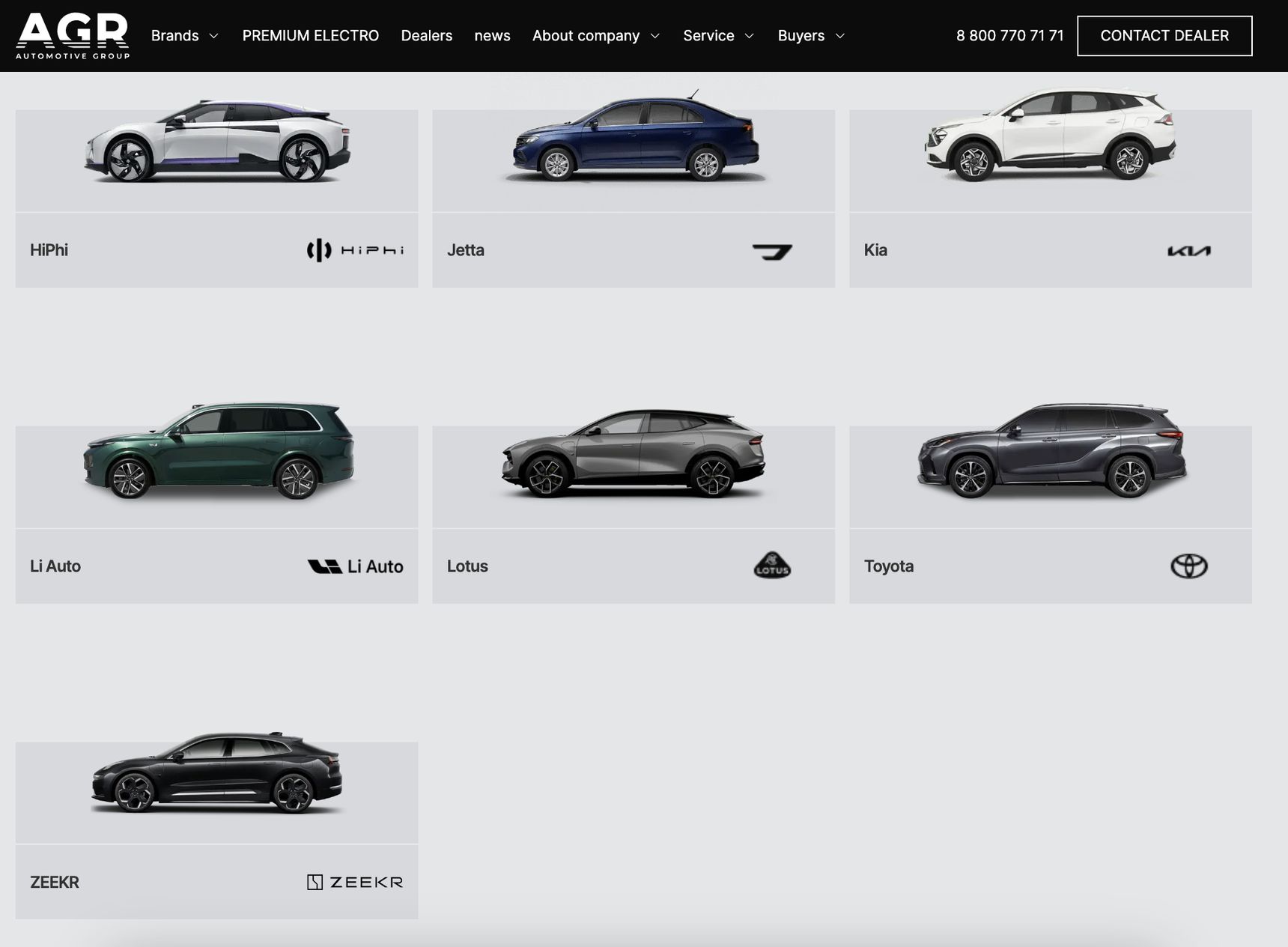Image resolution: width=1288 pixels, height=947 pixels.
Task: Open the news section
Action: [x=492, y=36]
